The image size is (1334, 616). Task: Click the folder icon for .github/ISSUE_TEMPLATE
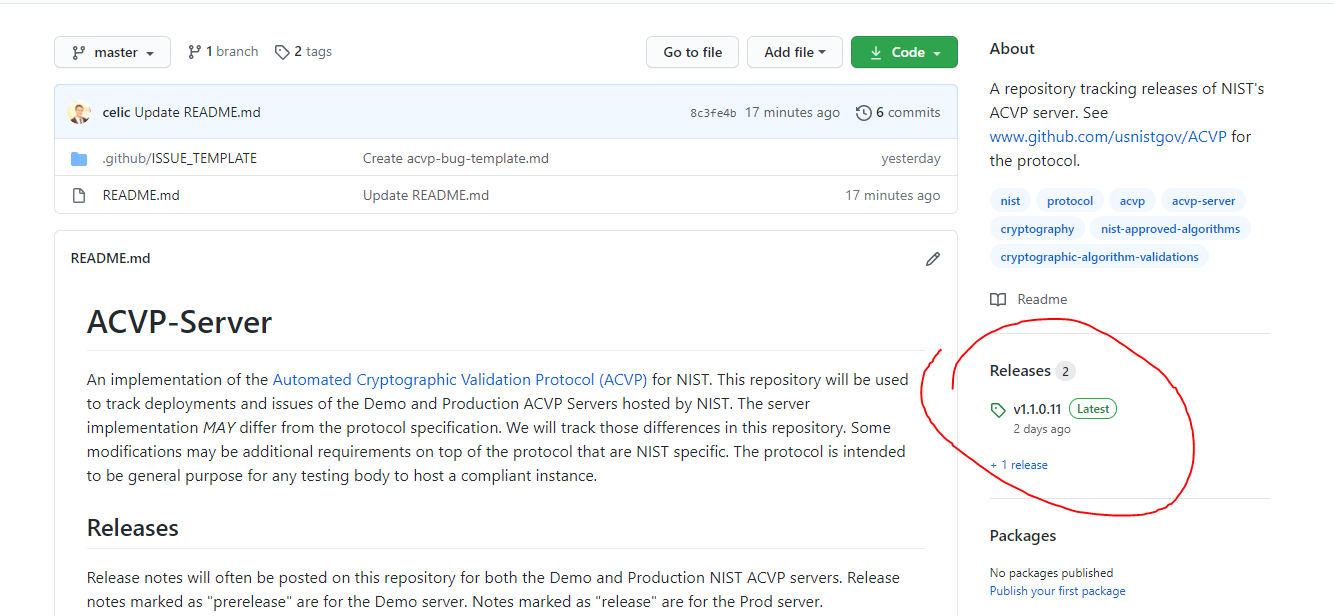click(80, 157)
